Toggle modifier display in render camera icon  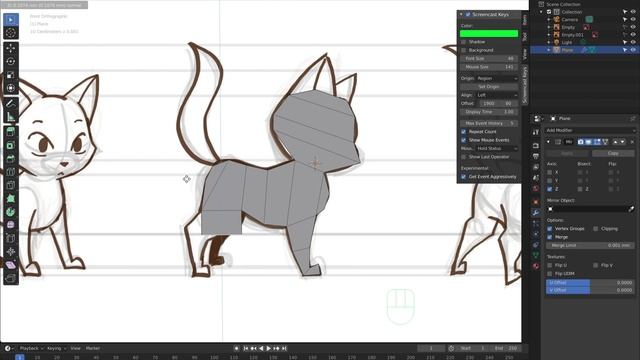point(580,142)
